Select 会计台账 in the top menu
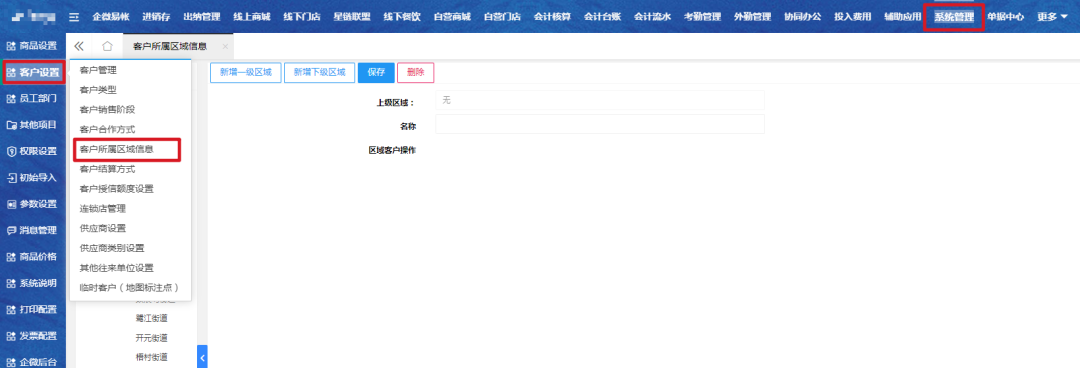1080x368 pixels. pyautogui.click(x=603, y=17)
